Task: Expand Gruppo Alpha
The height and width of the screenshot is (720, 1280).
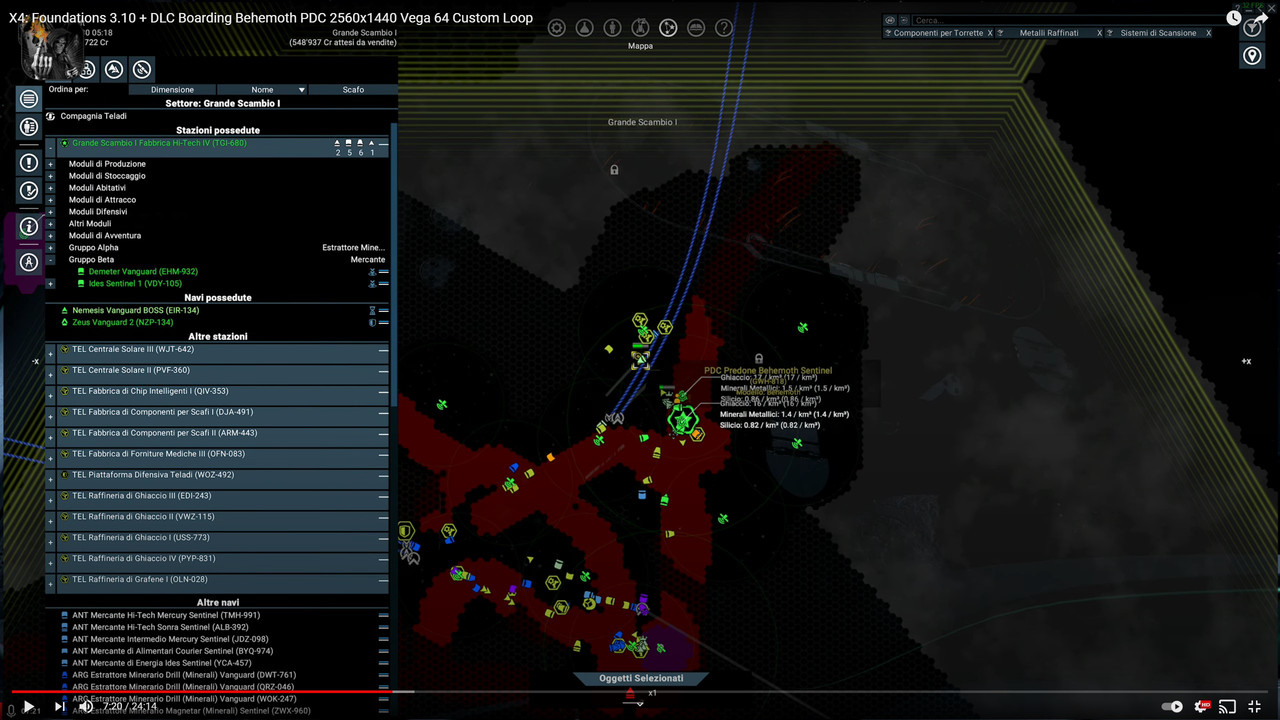Action: 51,248
